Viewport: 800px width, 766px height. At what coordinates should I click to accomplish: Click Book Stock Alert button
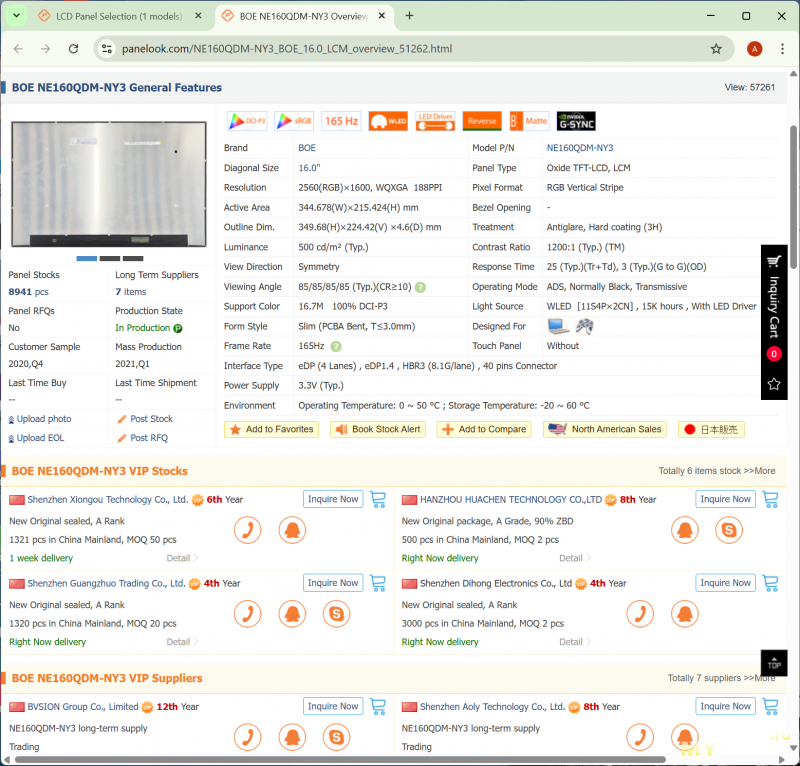(x=378, y=430)
